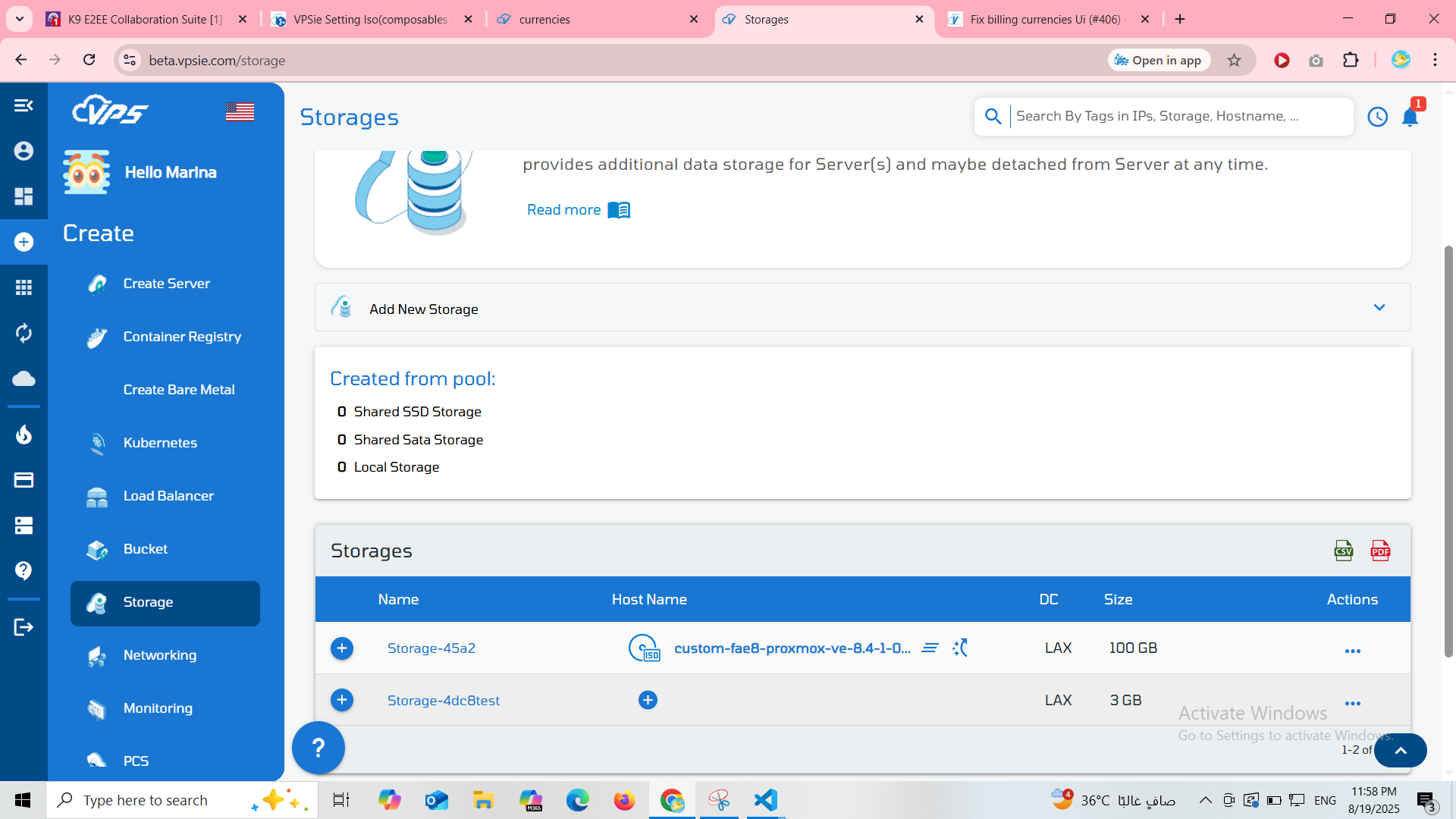
Task: Switch to the currencies browser tab
Action: coord(544,19)
